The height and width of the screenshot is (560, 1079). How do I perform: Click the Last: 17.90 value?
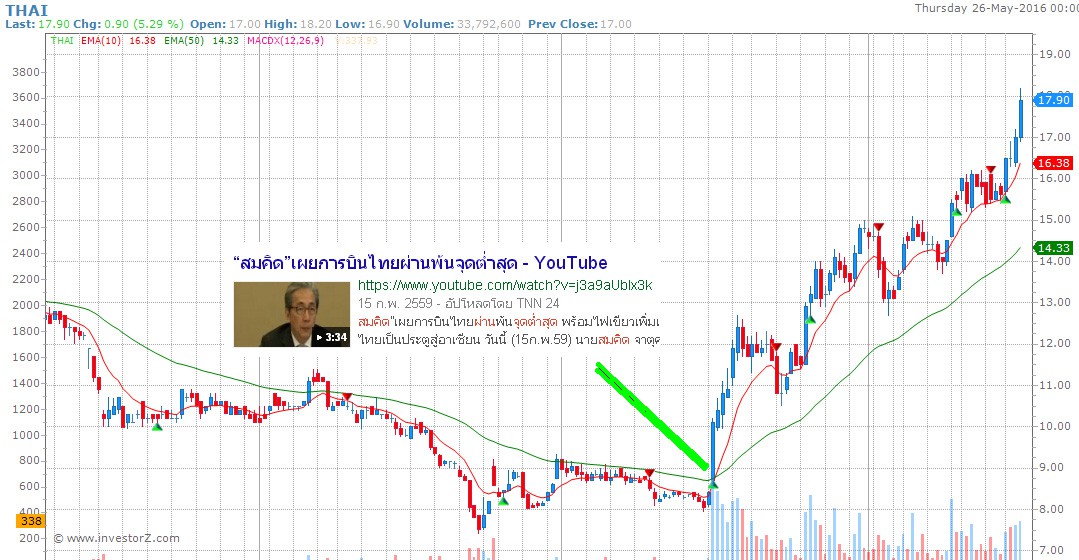(x=36, y=24)
